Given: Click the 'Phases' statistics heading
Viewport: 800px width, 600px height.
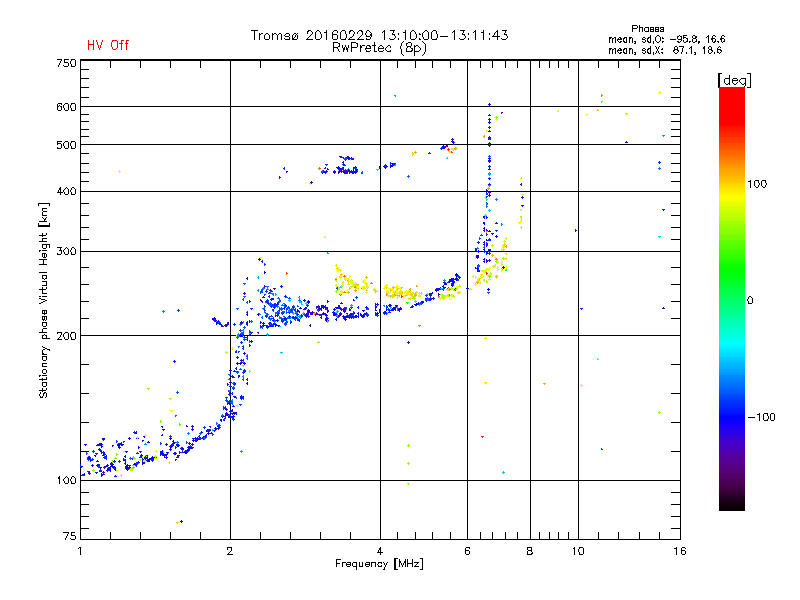Looking at the screenshot, I should [x=647, y=29].
